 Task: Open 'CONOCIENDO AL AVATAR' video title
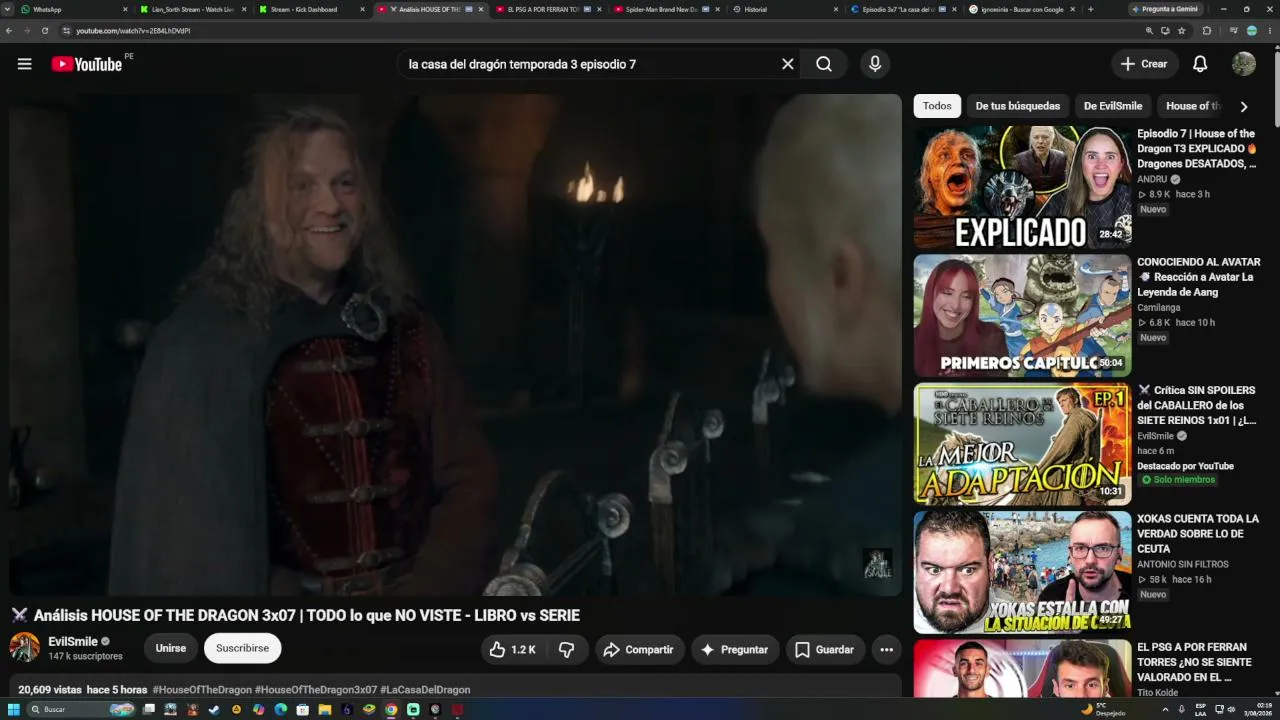(x=1199, y=277)
